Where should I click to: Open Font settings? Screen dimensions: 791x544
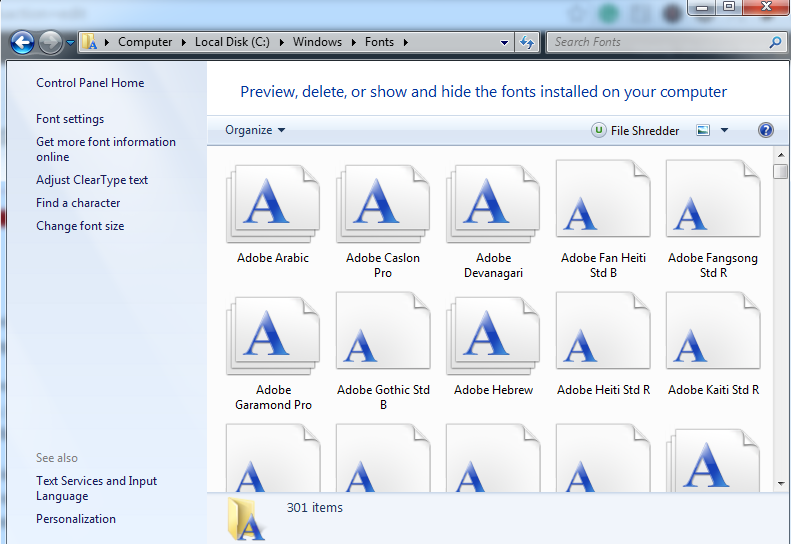[x=70, y=119]
